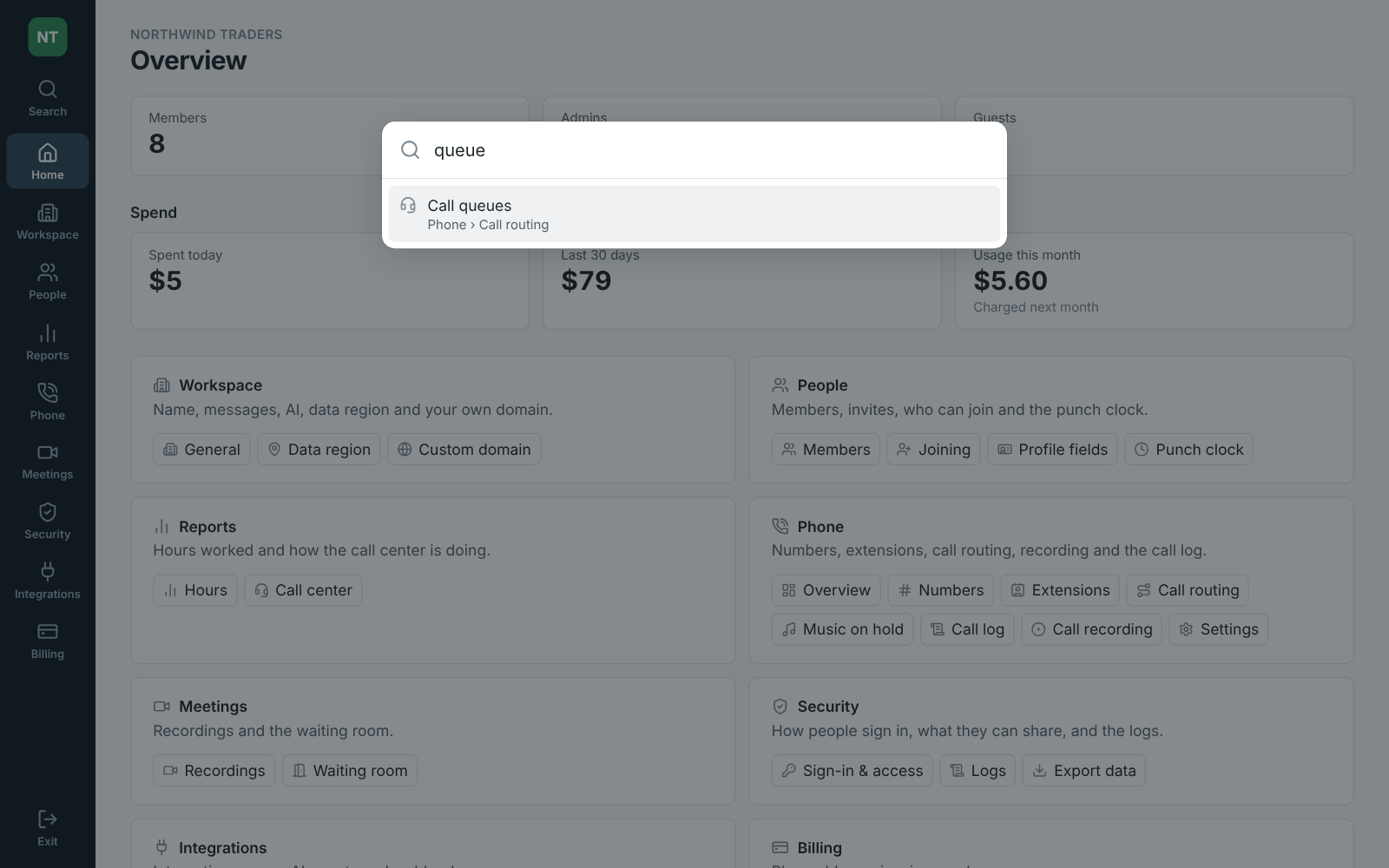Click the Billing card heading

tap(820, 848)
